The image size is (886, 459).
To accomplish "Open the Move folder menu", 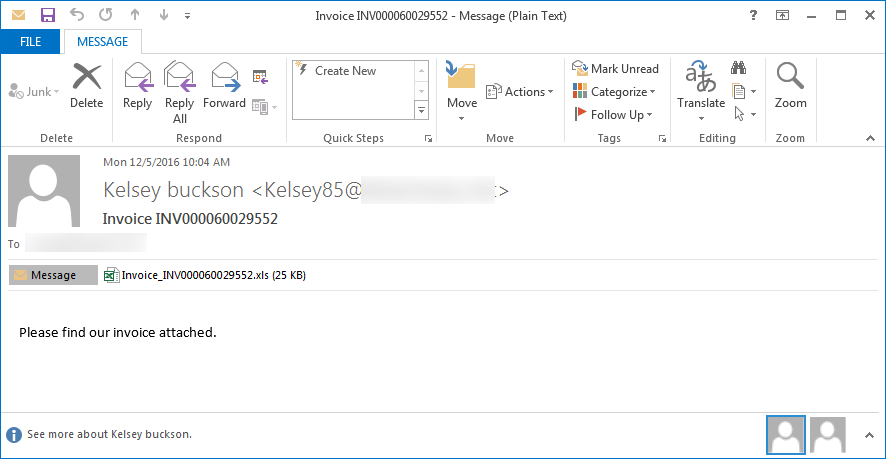I will (462, 92).
